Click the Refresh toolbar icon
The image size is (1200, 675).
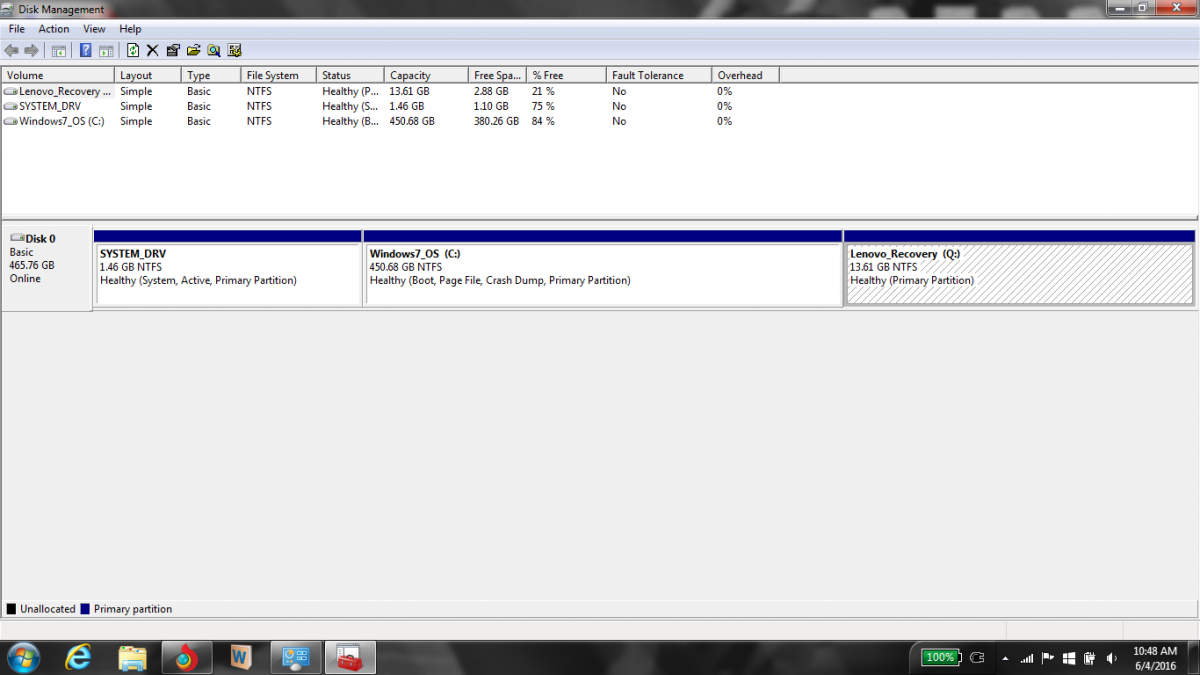tap(133, 50)
